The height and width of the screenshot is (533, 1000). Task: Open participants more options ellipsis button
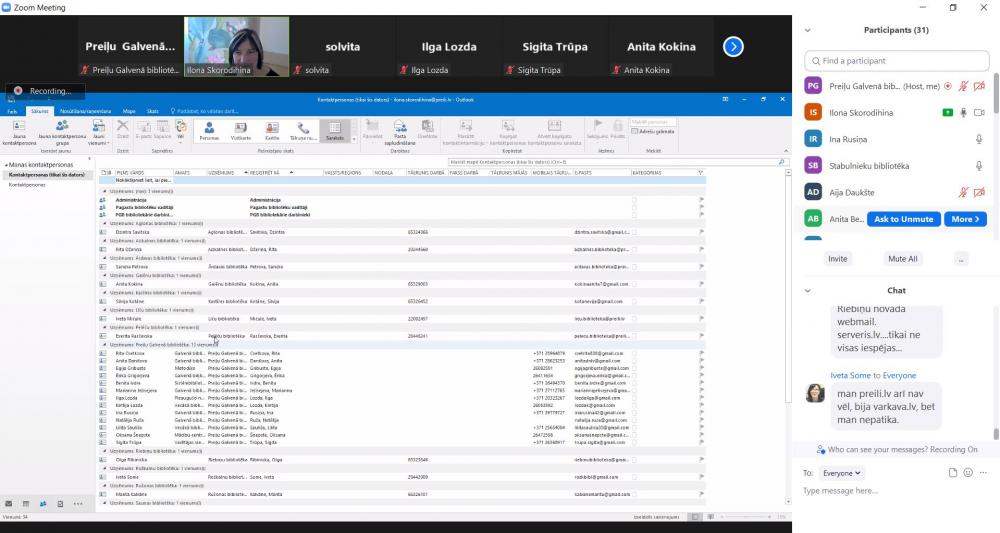[961, 259]
